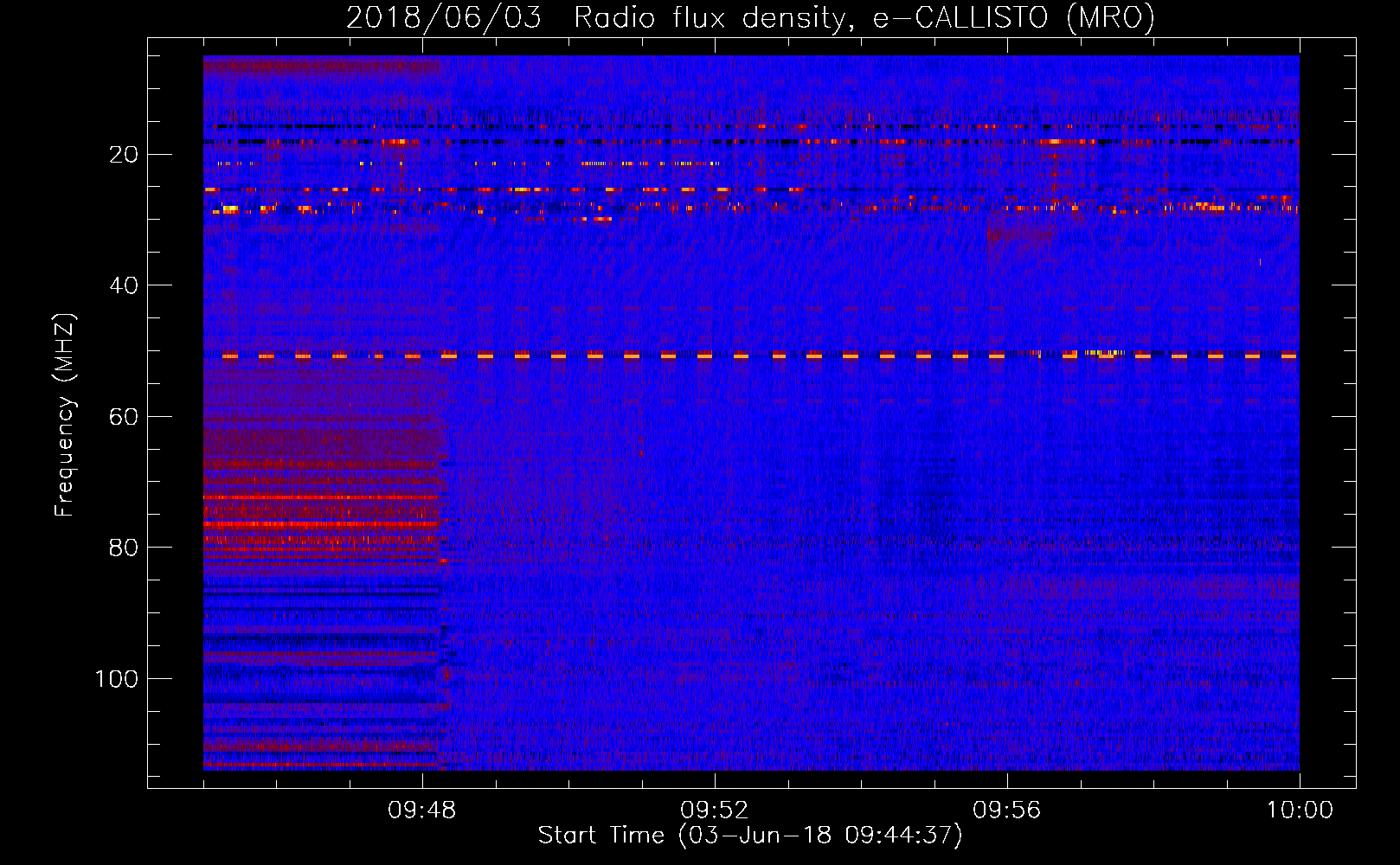Click the 'Frequency (MHZ)' axis label

point(65,415)
